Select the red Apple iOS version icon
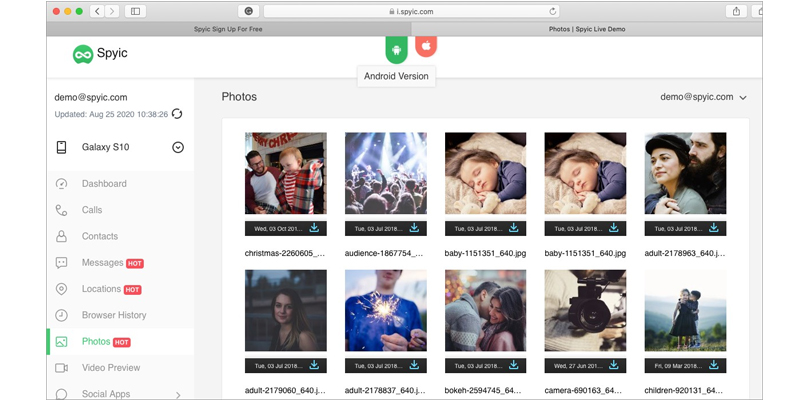Screen dimensions: 799x400 (426, 46)
